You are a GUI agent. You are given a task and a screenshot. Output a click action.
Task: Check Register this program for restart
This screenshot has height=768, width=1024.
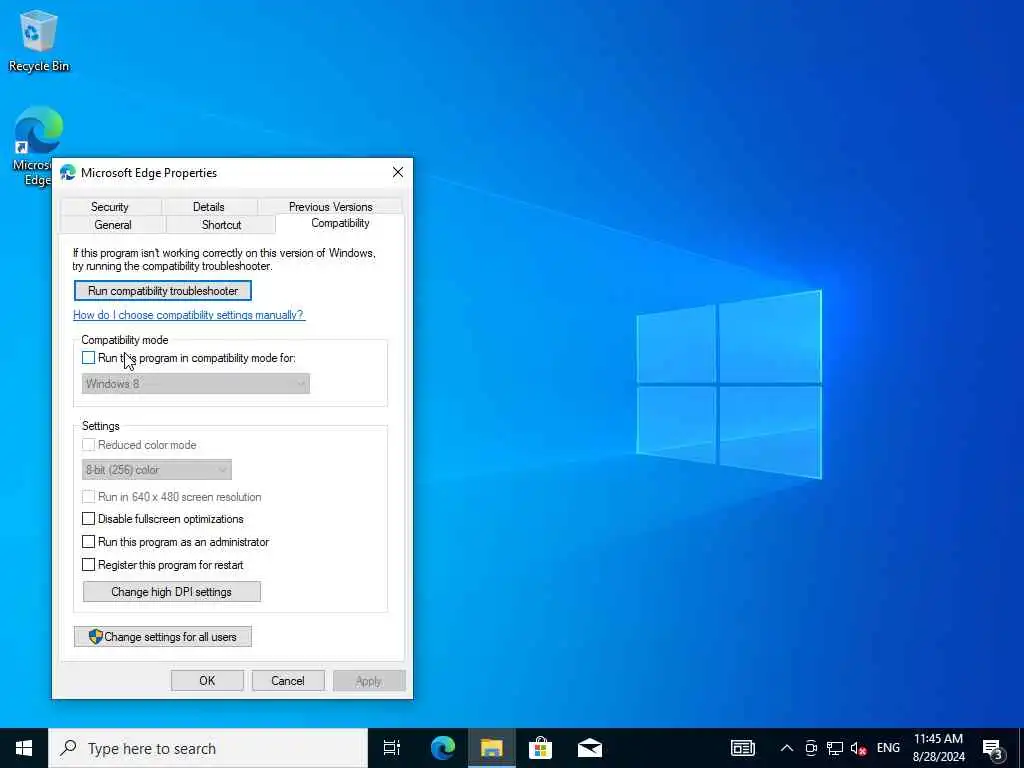pyautogui.click(x=88, y=565)
